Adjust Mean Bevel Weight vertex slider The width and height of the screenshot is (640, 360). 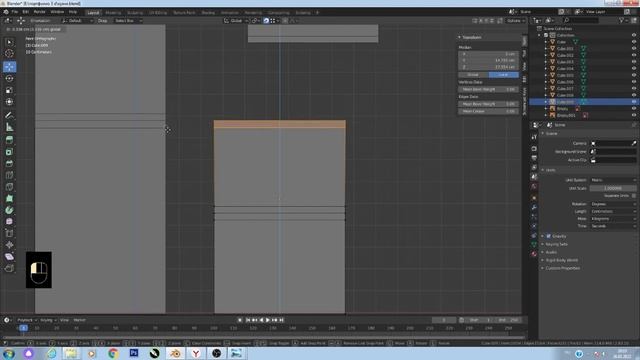point(489,89)
